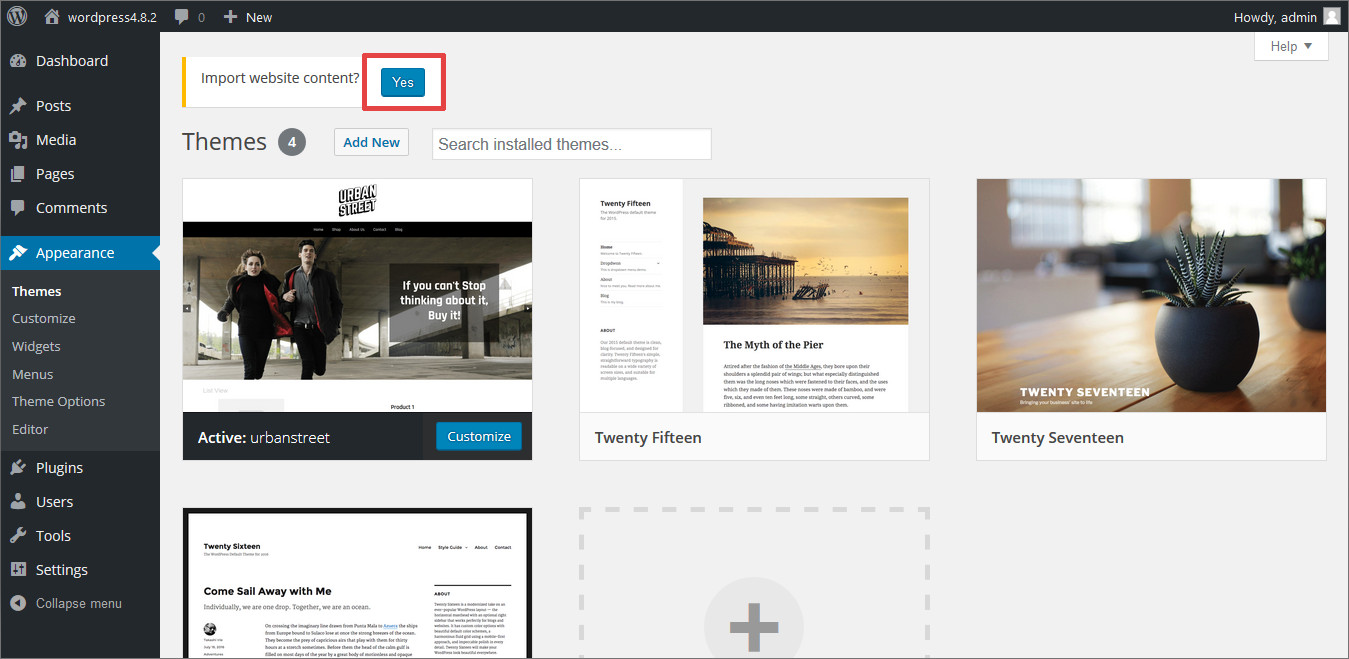
Task: Click the Users person icon
Action: (x=18, y=502)
